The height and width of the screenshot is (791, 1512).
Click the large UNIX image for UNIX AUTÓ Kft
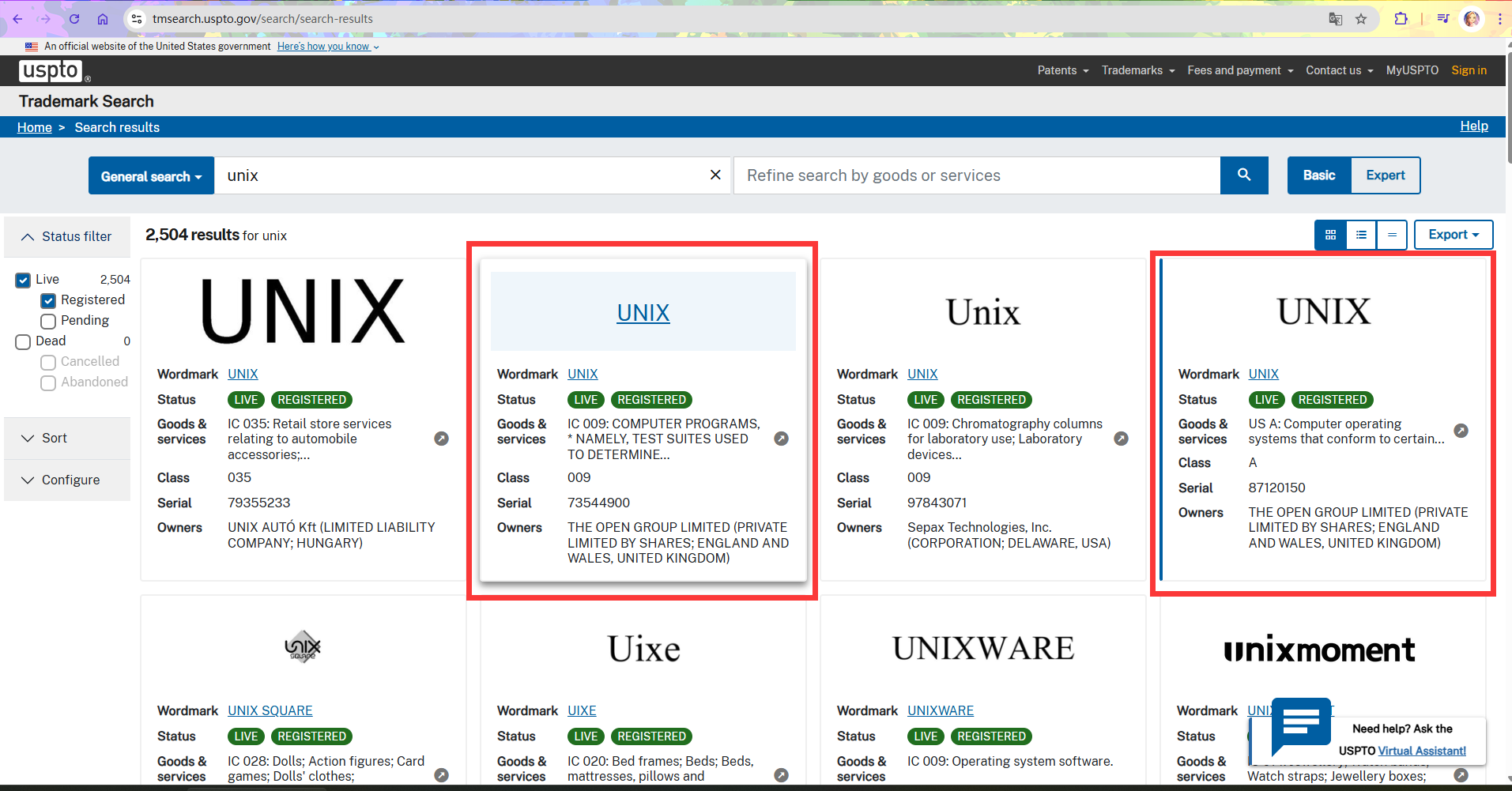point(304,311)
